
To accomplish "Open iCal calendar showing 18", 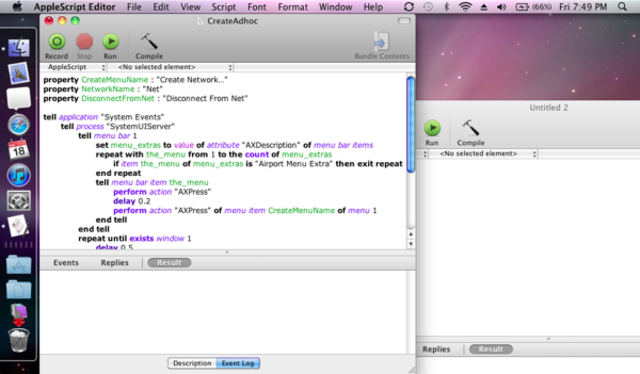I will 19,149.
